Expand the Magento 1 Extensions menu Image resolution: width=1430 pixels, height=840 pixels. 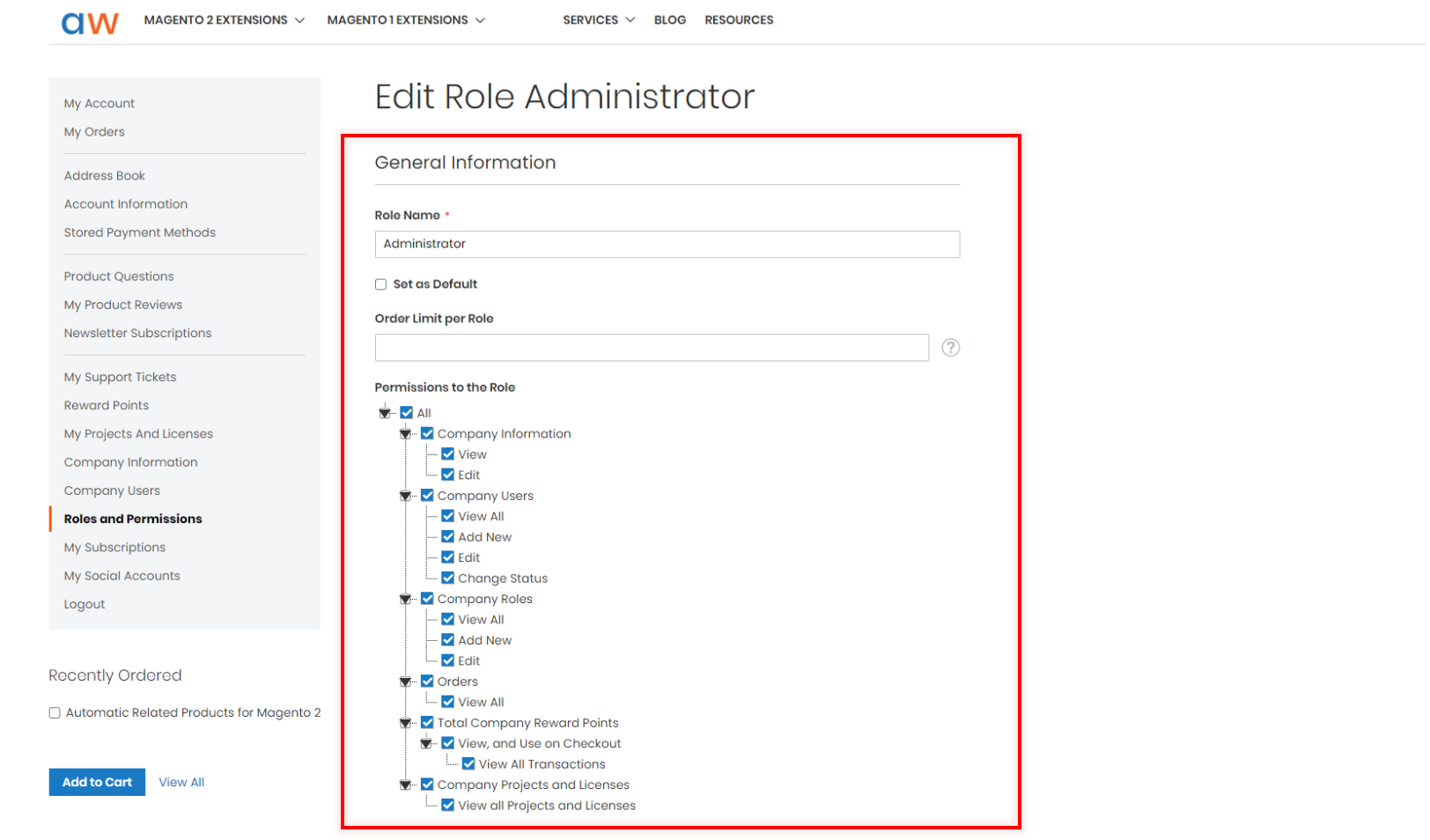point(406,19)
